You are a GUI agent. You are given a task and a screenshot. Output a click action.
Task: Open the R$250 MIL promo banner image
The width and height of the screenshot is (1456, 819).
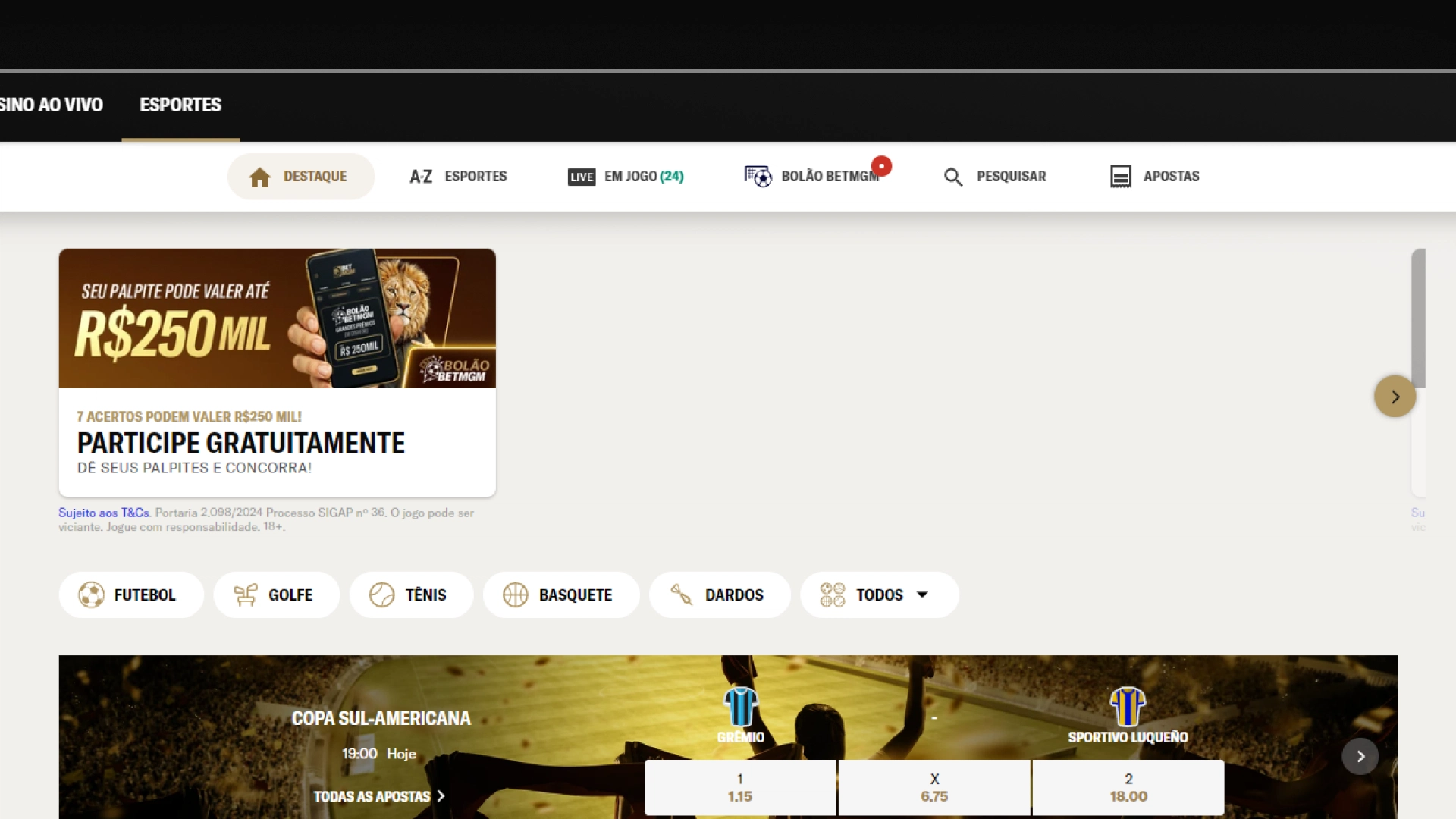[278, 318]
